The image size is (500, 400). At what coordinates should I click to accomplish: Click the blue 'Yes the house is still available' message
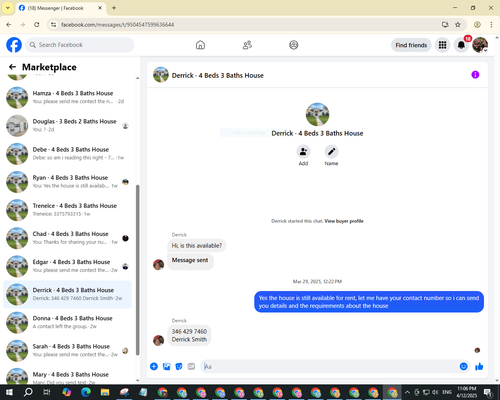tap(369, 302)
